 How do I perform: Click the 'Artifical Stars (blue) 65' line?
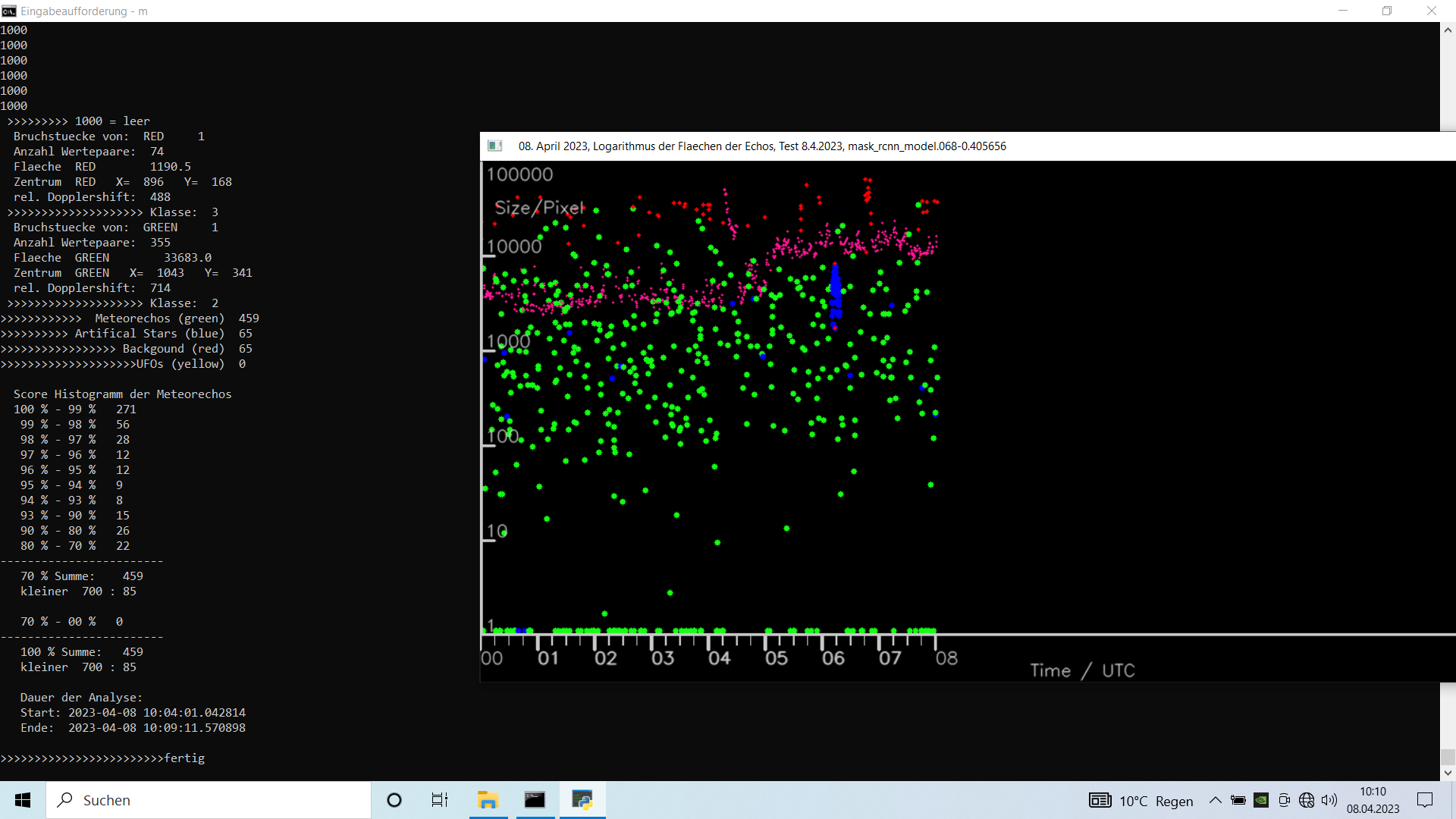(x=127, y=334)
